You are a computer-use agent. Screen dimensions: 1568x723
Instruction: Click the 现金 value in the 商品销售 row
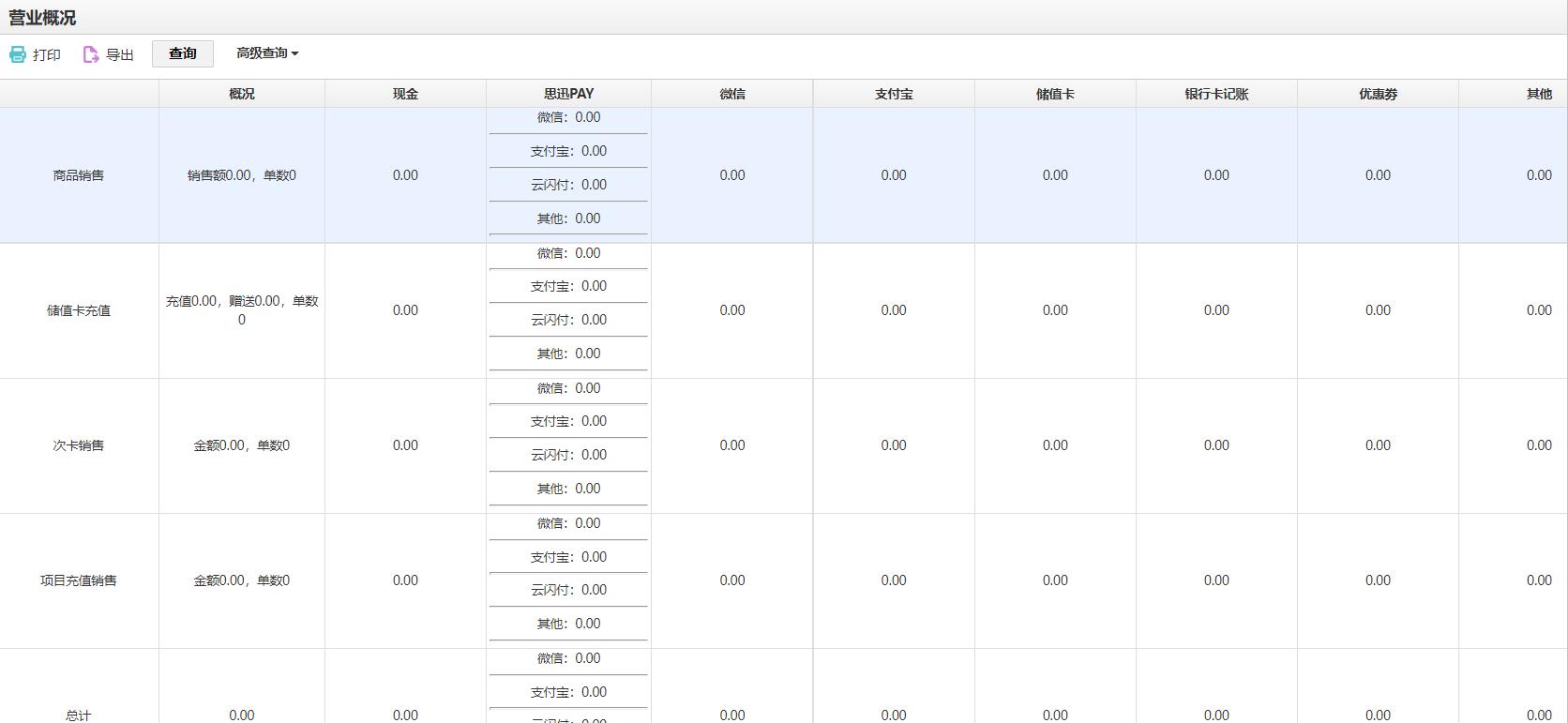(x=405, y=175)
